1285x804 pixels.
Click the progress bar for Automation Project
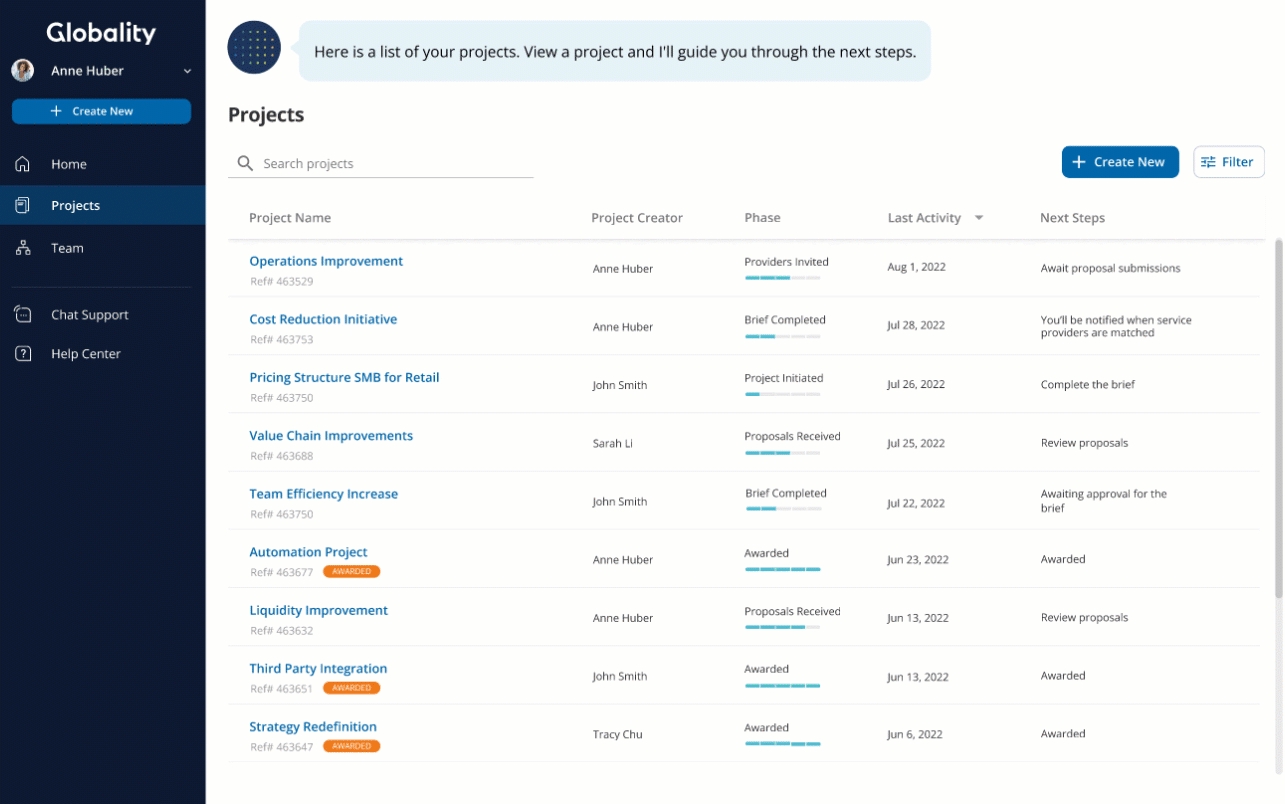pos(782,568)
